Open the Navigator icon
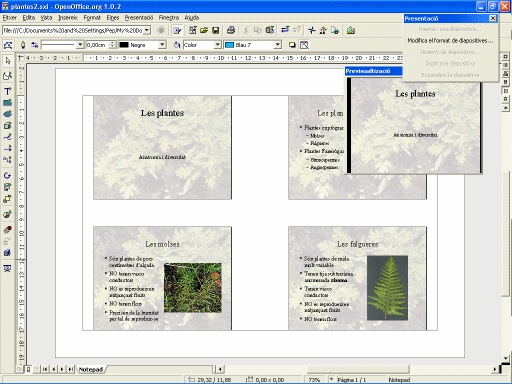Screen dimensions: 512x384 click(312, 30)
